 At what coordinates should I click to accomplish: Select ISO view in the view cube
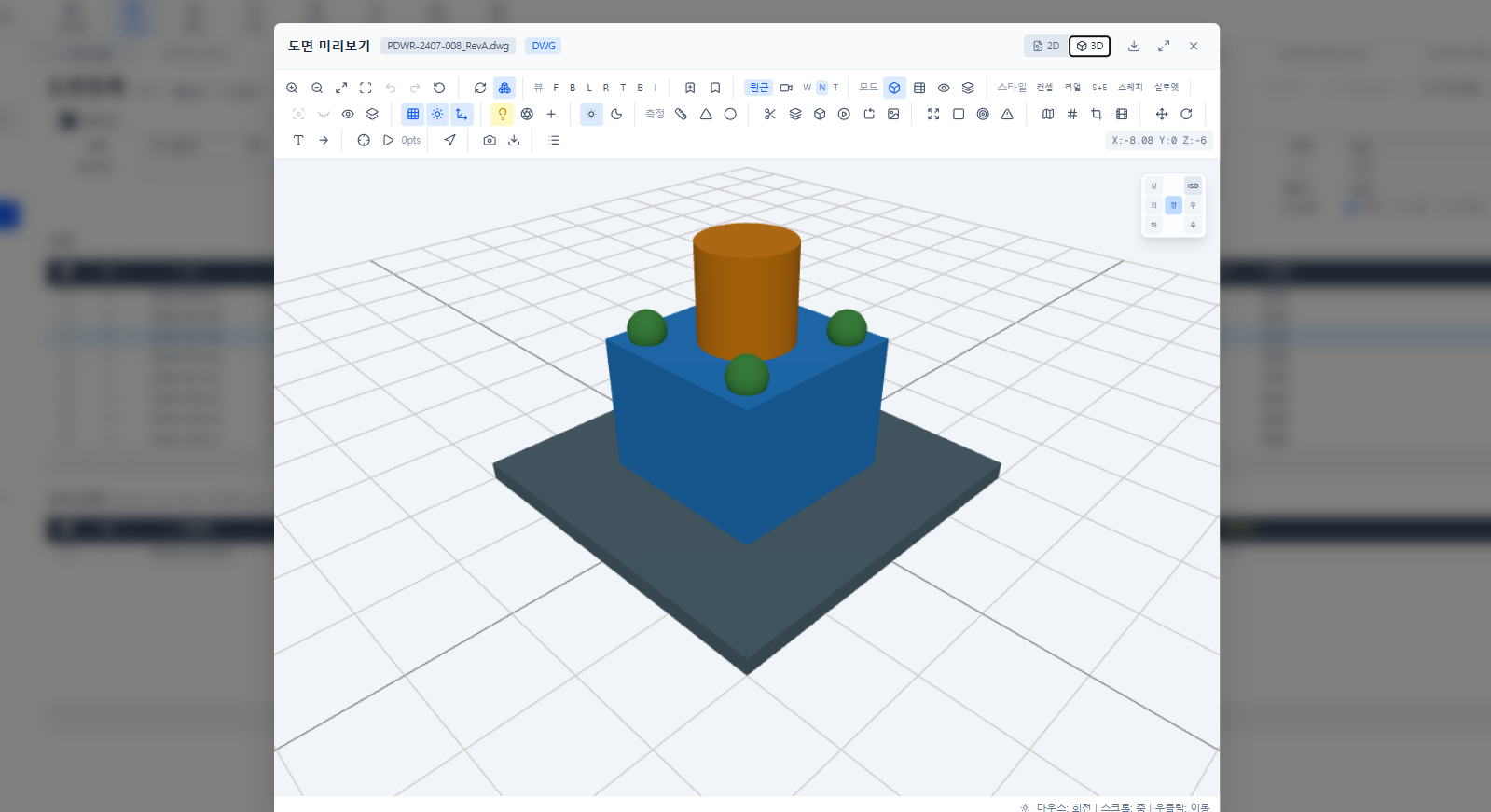(1193, 186)
